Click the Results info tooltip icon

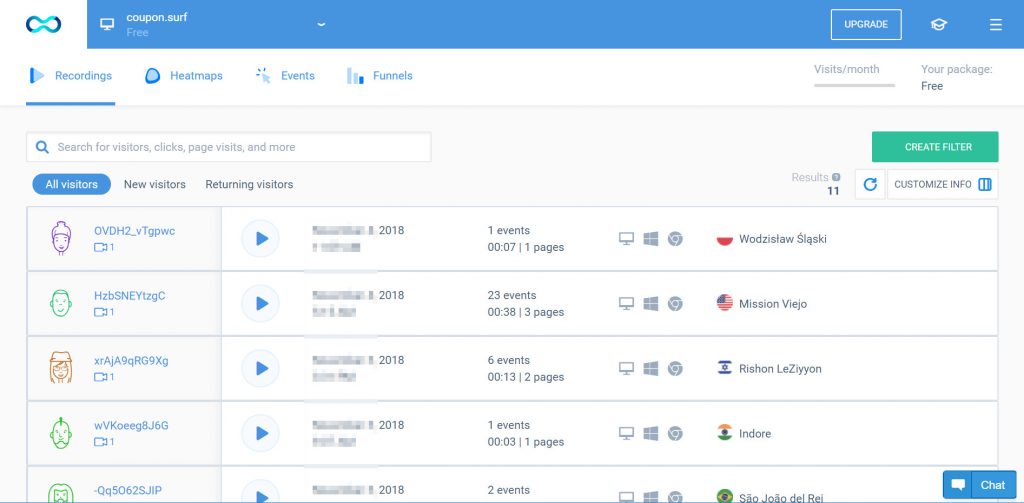(836, 177)
